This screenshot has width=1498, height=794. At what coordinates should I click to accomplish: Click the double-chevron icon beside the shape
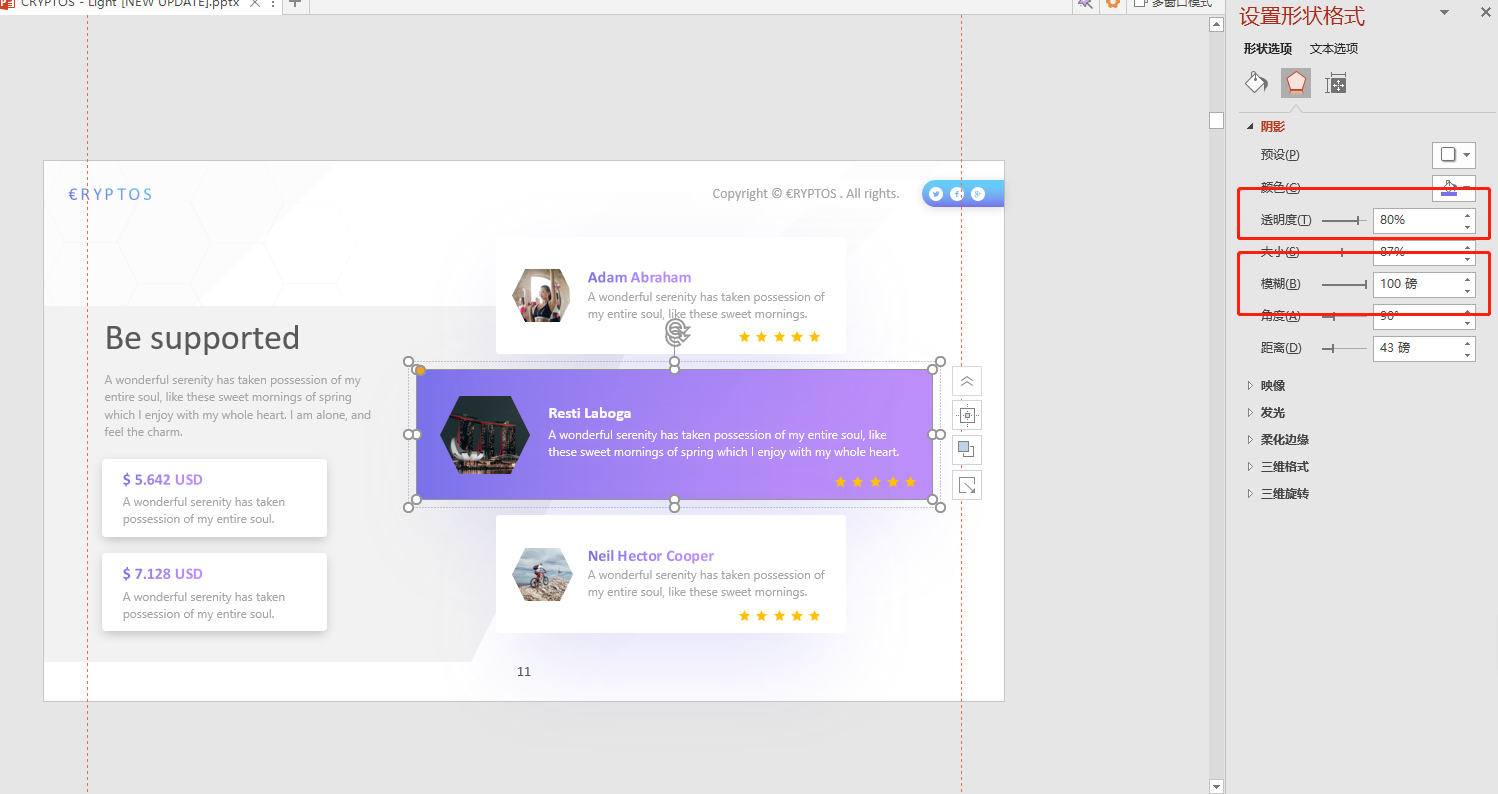pos(967,381)
